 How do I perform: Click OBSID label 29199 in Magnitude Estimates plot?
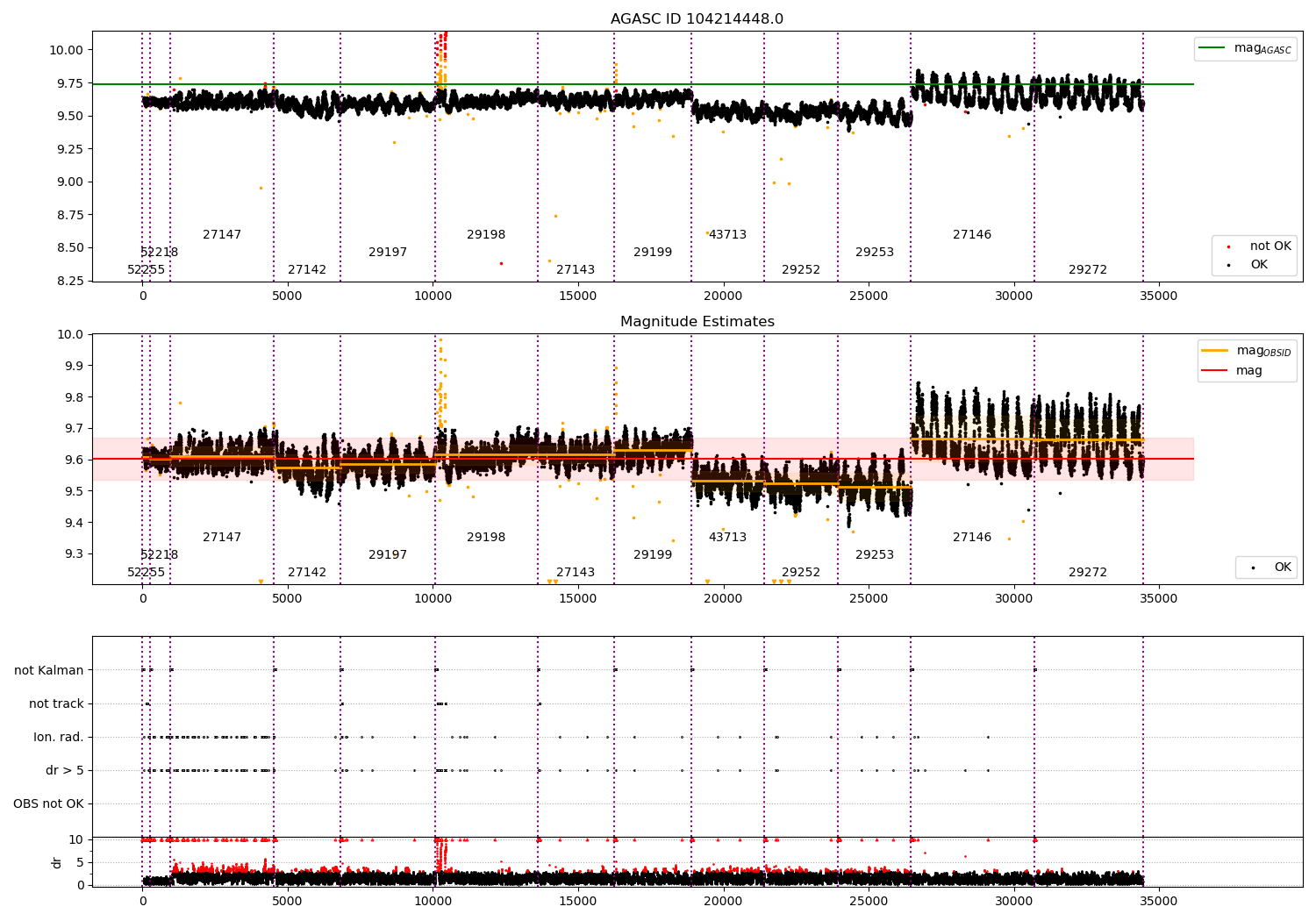pyautogui.click(x=653, y=555)
